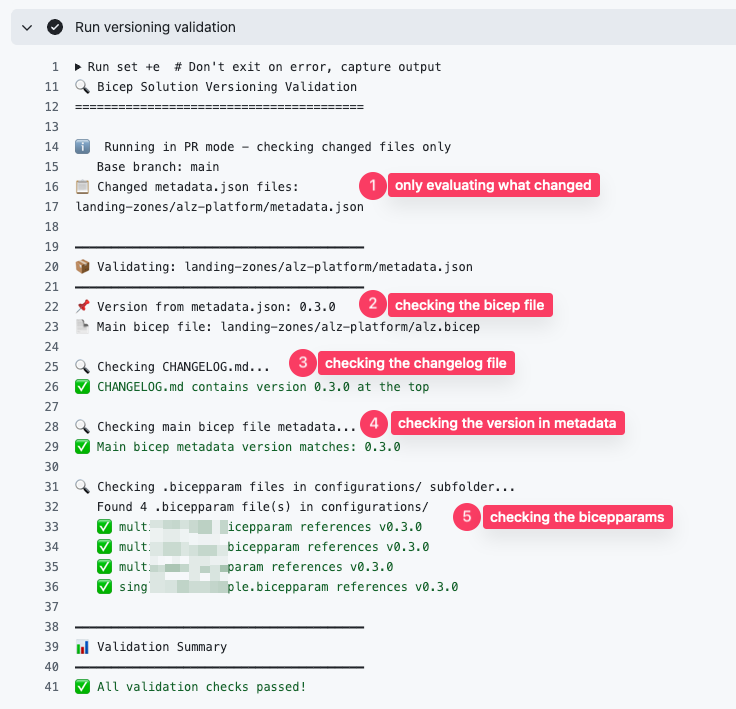The image size is (736, 709).
Task: Click the package icon beside Validating line
Action: tap(83, 267)
